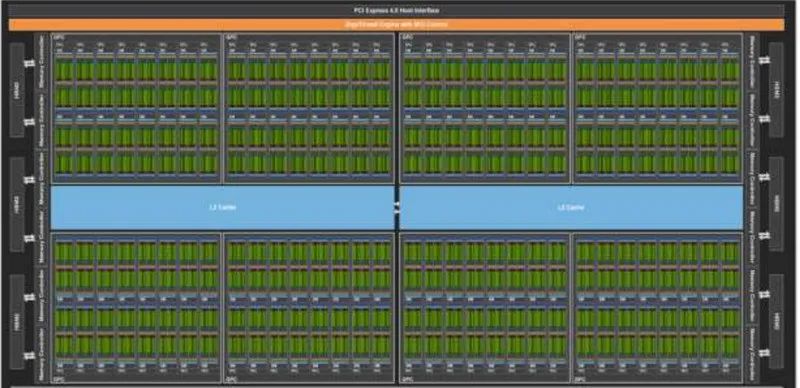The width and height of the screenshot is (800, 388).
Task: Click the topmost left Memory Controller label
Action: (x=42, y=61)
